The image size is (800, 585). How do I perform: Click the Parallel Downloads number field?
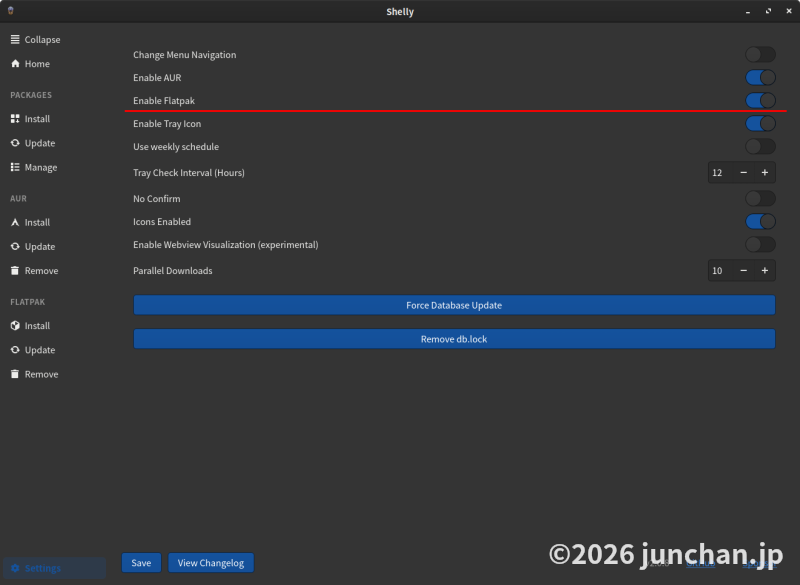pos(719,271)
